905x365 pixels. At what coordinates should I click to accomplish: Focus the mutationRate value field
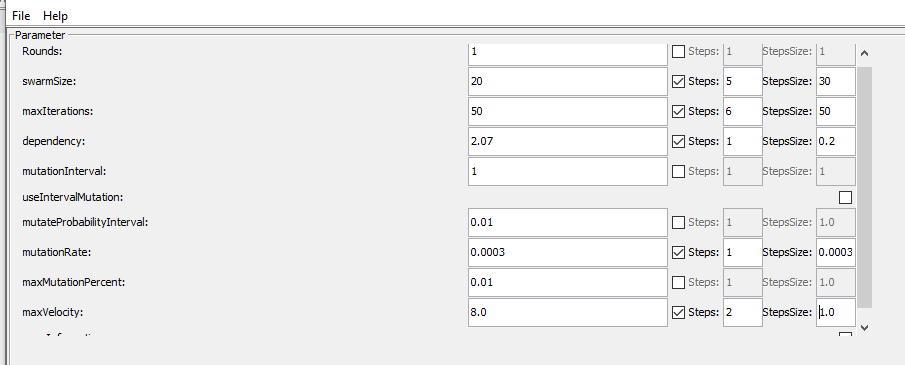(x=568, y=252)
